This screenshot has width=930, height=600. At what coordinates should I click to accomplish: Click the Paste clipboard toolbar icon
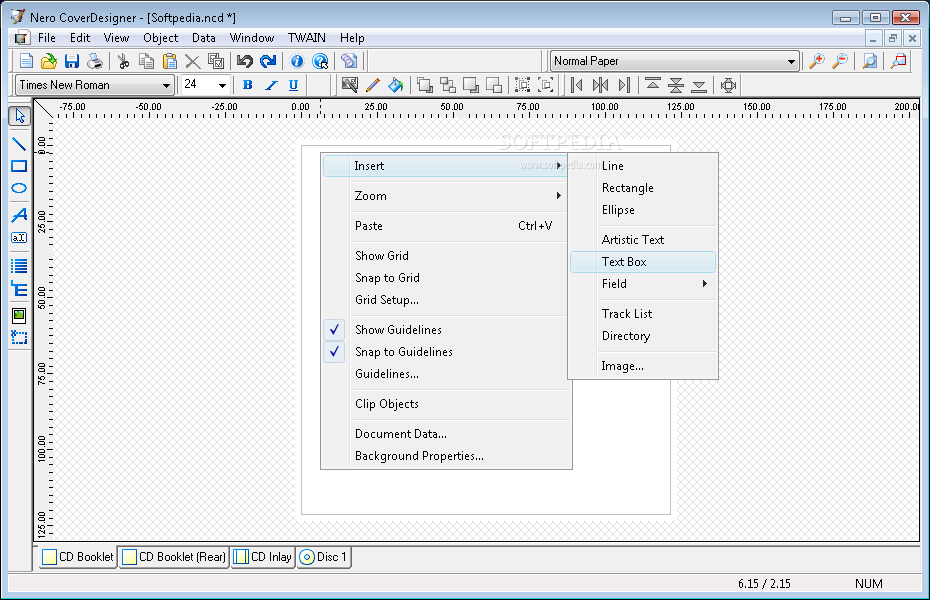tap(170, 61)
